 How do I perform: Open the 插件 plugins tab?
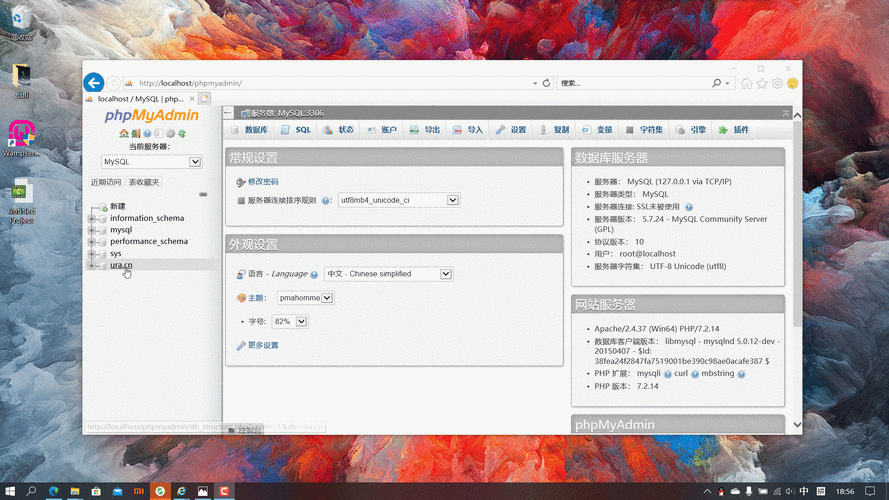pos(734,130)
